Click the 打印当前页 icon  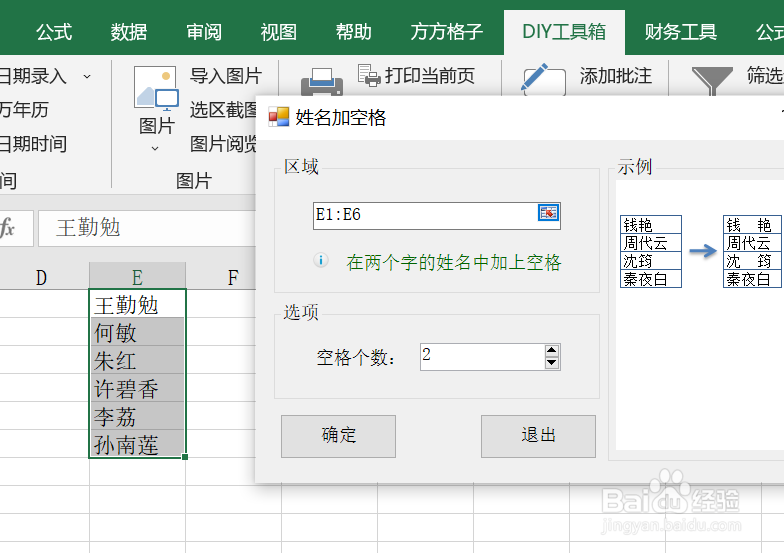(370, 75)
